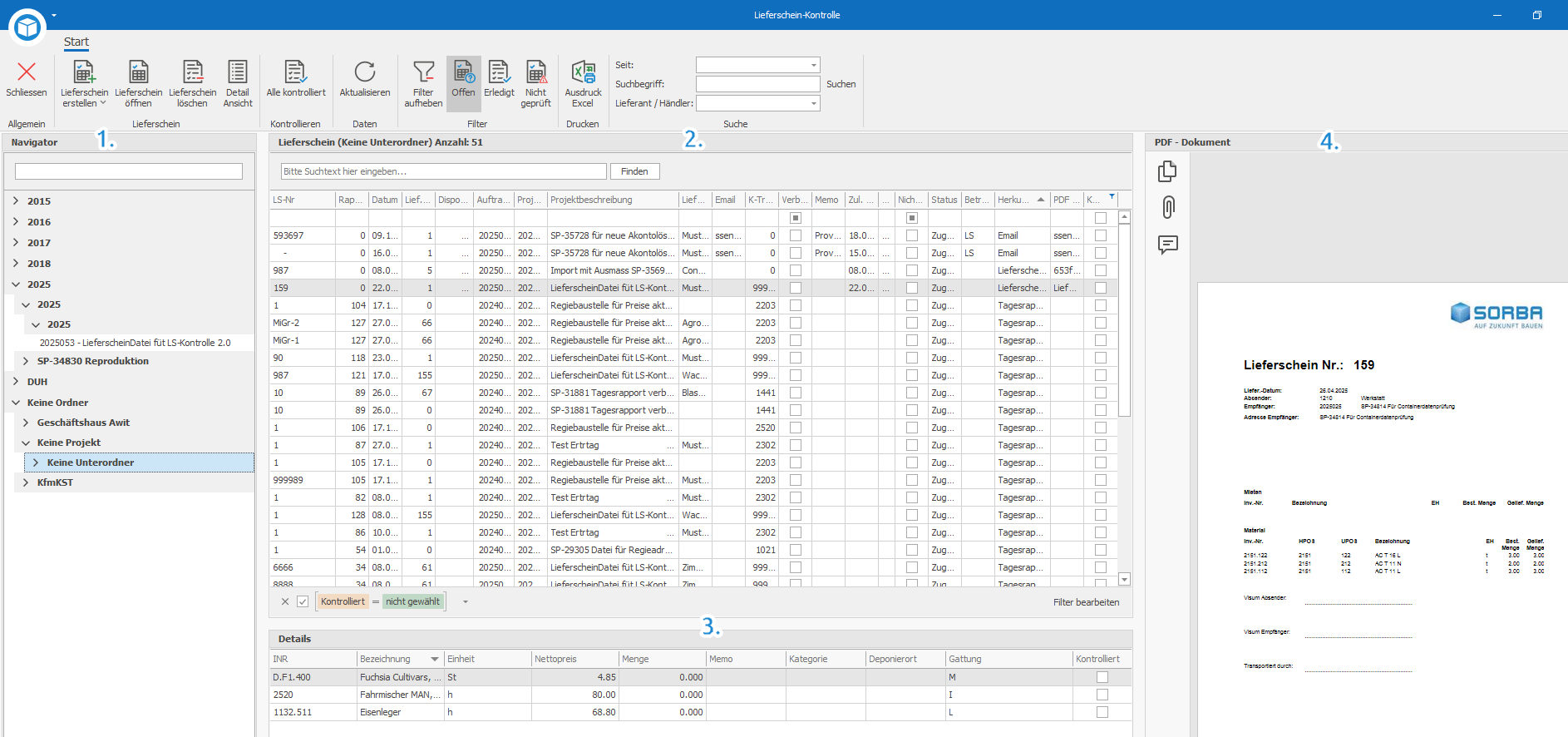The height and width of the screenshot is (737, 1568).
Task: Click the copy documents icon in PDF panel
Action: pyautogui.click(x=1167, y=171)
